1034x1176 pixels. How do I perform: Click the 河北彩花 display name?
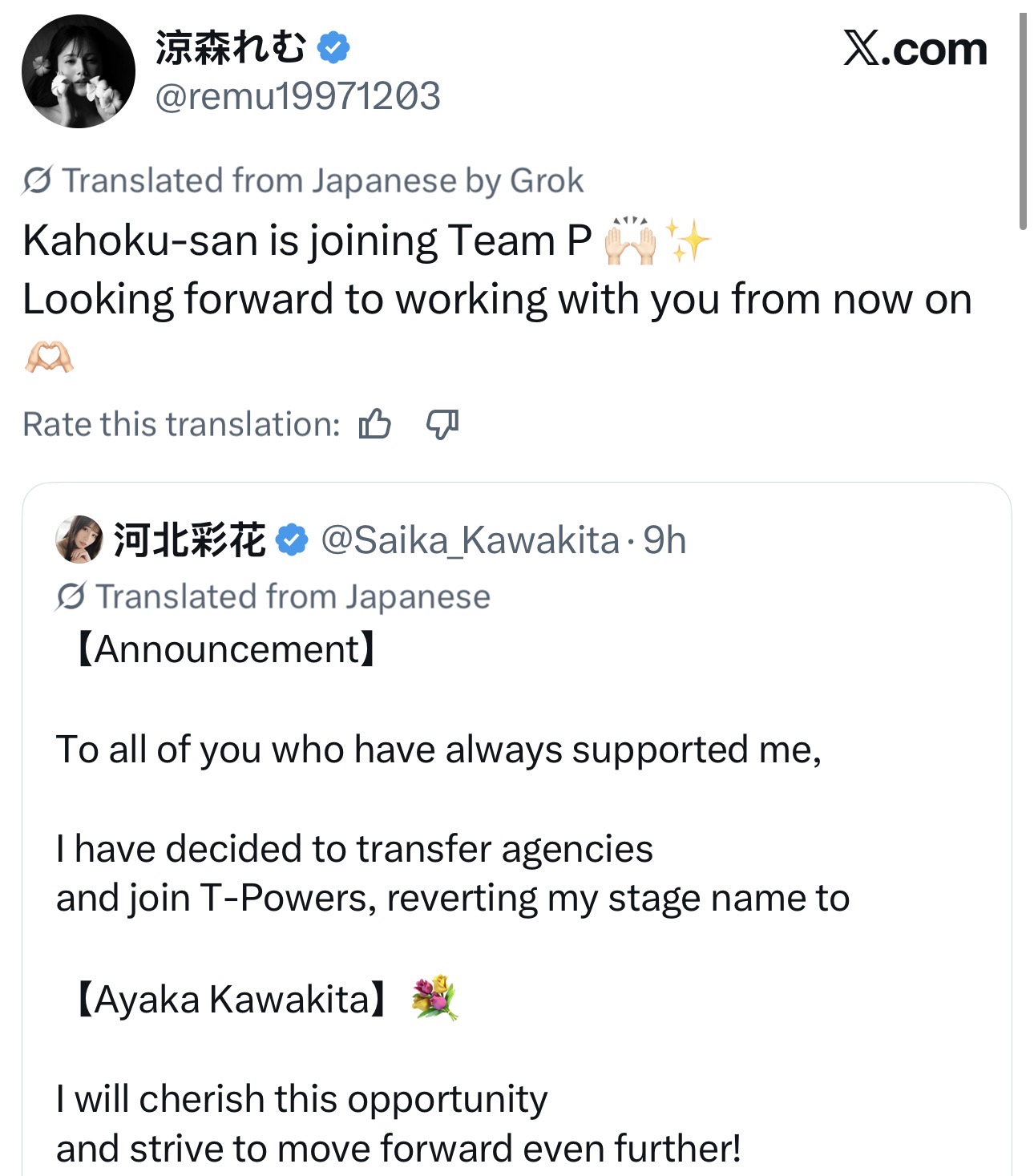[x=189, y=540]
